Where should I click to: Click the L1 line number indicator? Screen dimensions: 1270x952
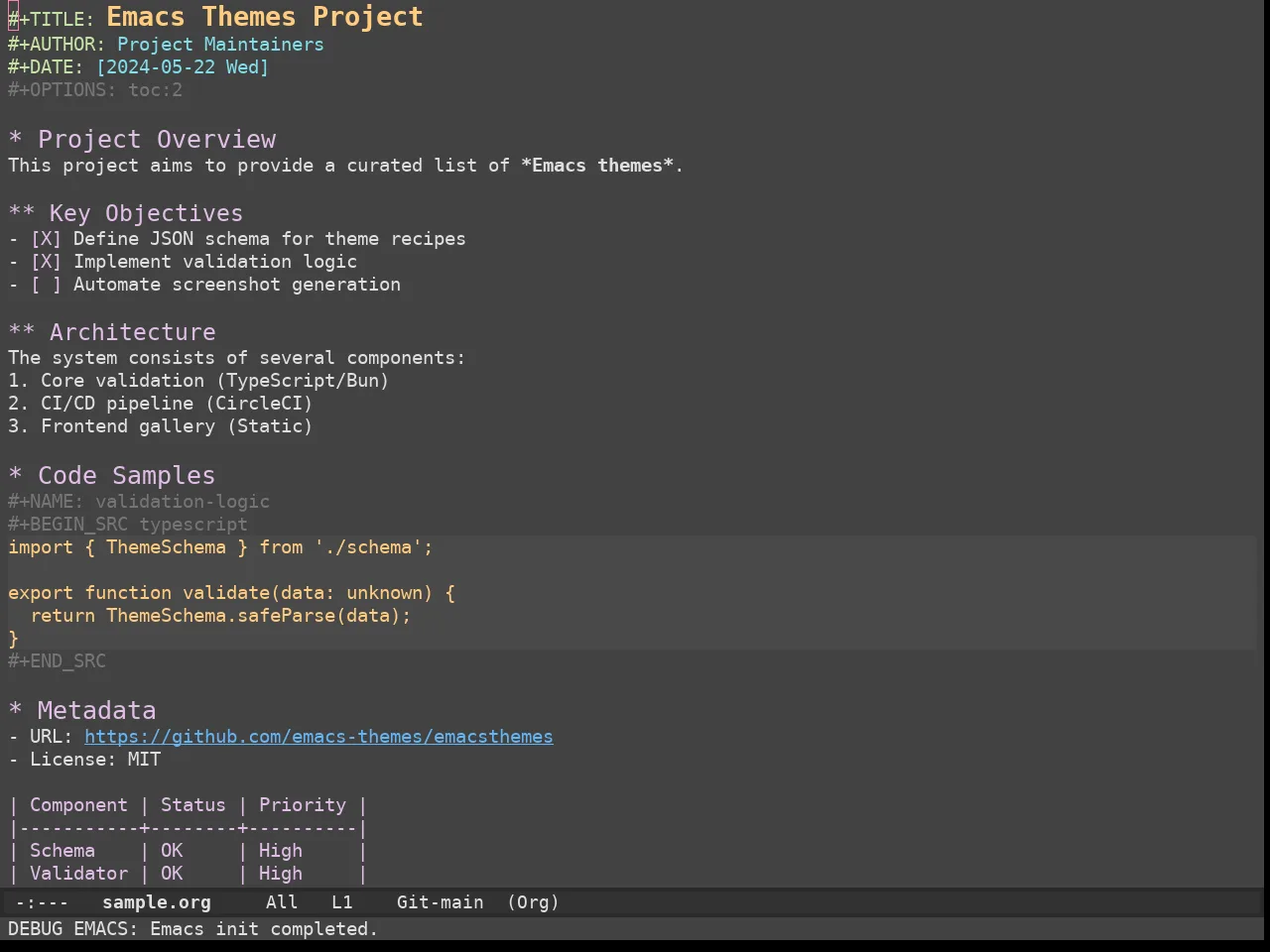(342, 902)
